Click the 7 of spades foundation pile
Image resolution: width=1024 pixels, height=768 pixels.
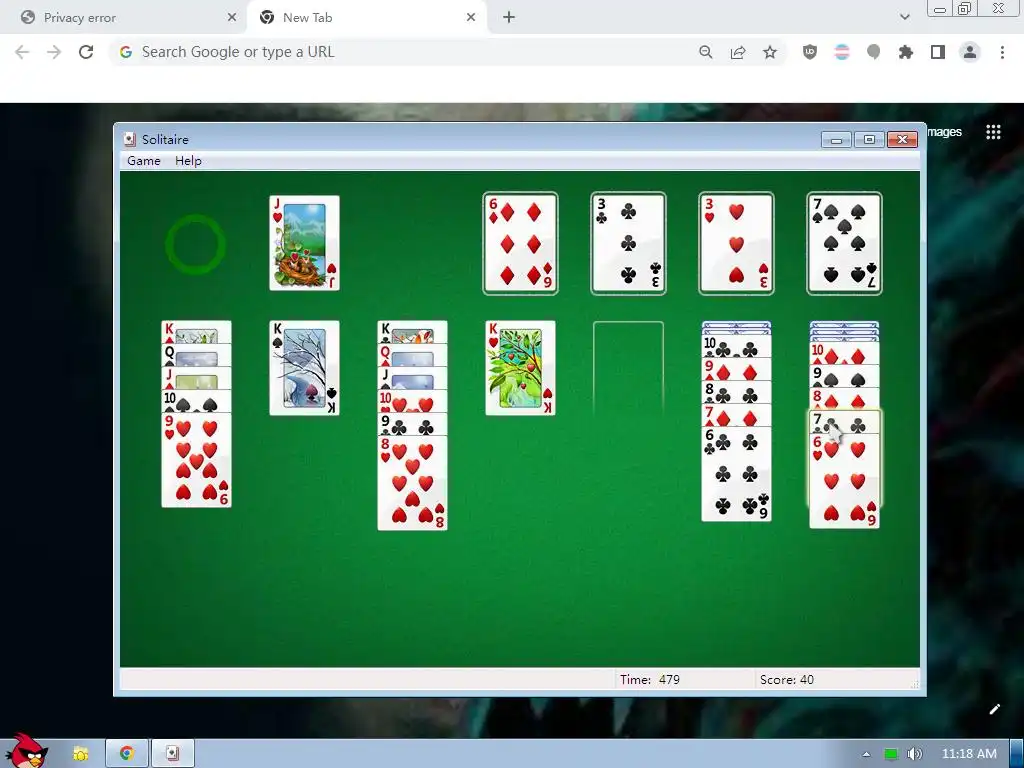tap(844, 244)
